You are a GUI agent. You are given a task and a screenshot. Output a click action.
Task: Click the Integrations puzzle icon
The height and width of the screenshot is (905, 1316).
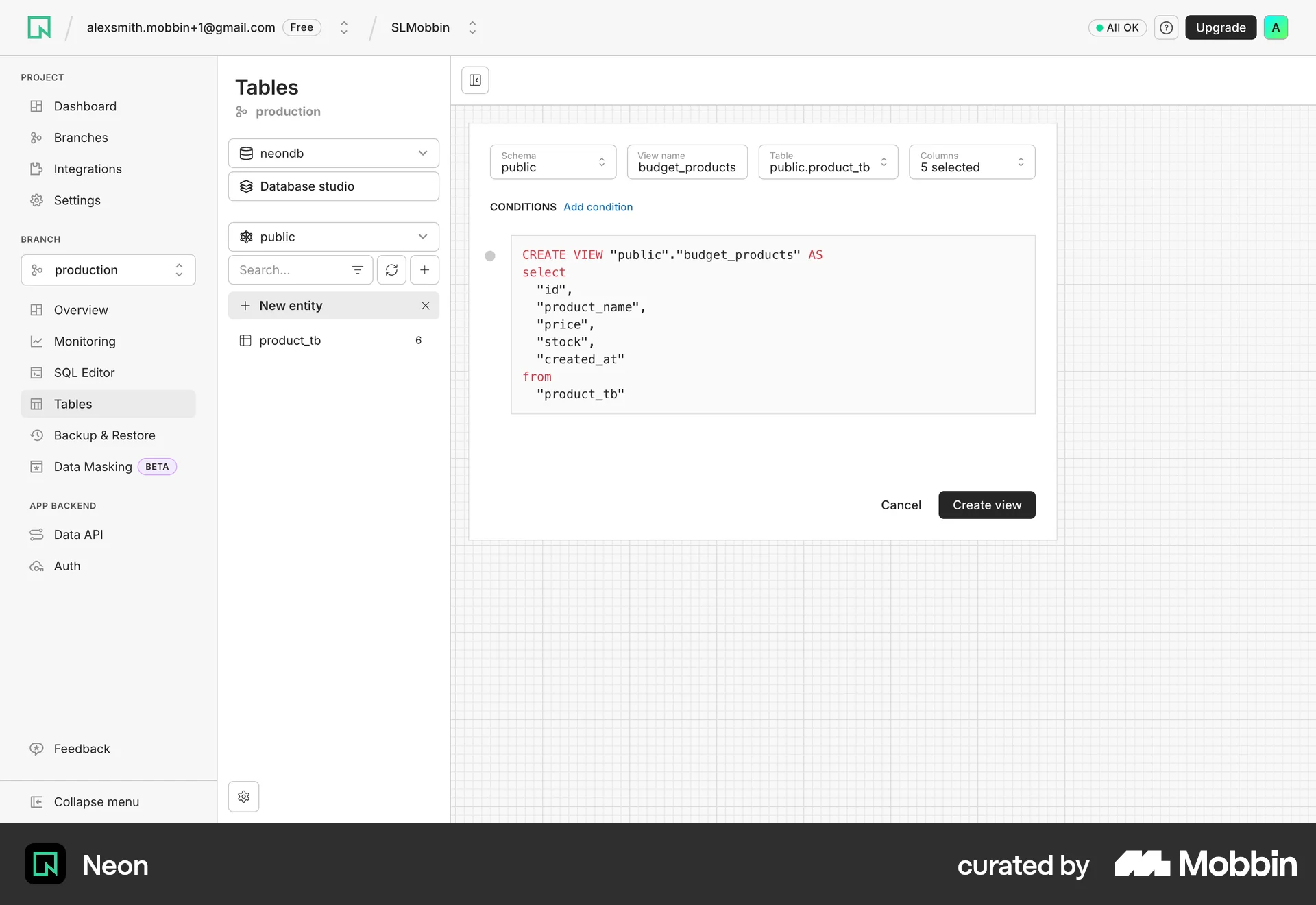(x=36, y=169)
